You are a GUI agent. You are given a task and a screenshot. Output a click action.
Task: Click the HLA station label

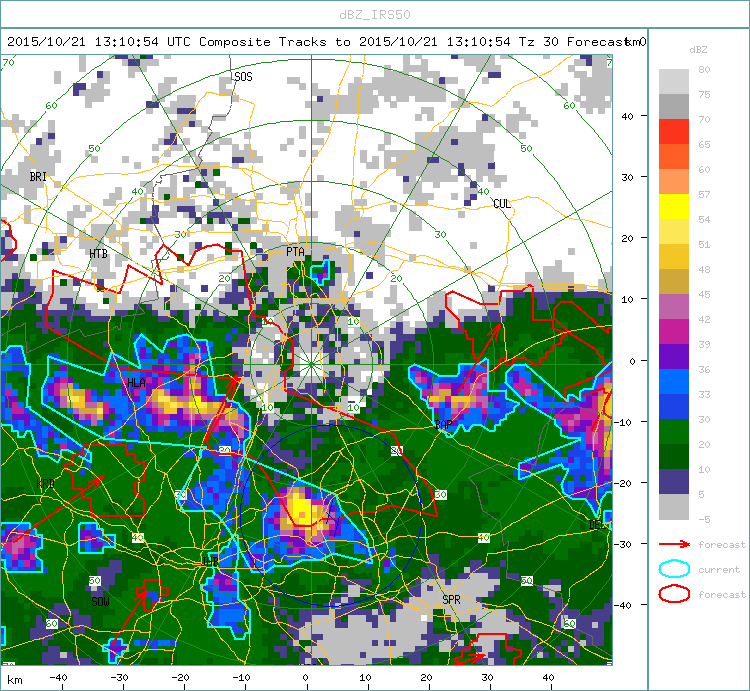[x=136, y=383]
